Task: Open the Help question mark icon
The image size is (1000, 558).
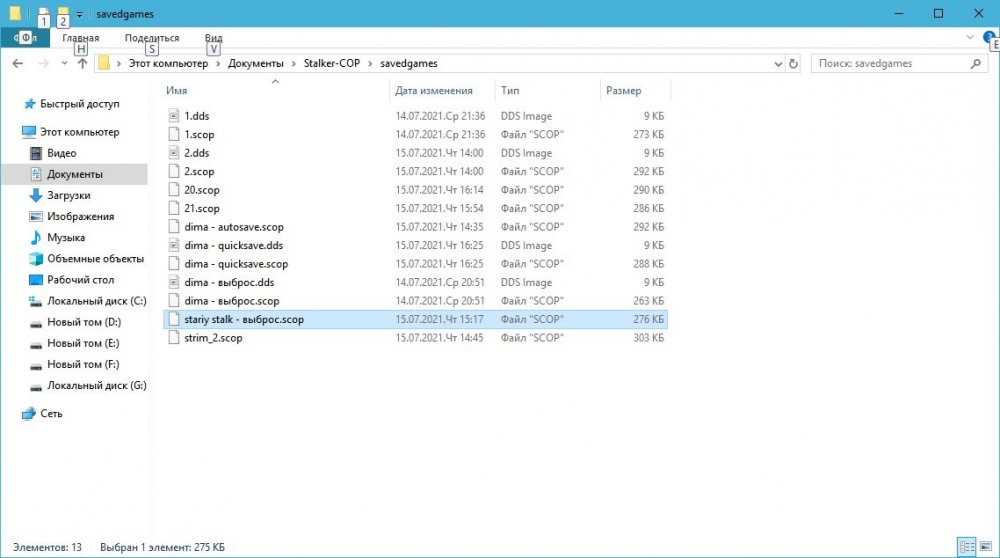Action: [989, 37]
